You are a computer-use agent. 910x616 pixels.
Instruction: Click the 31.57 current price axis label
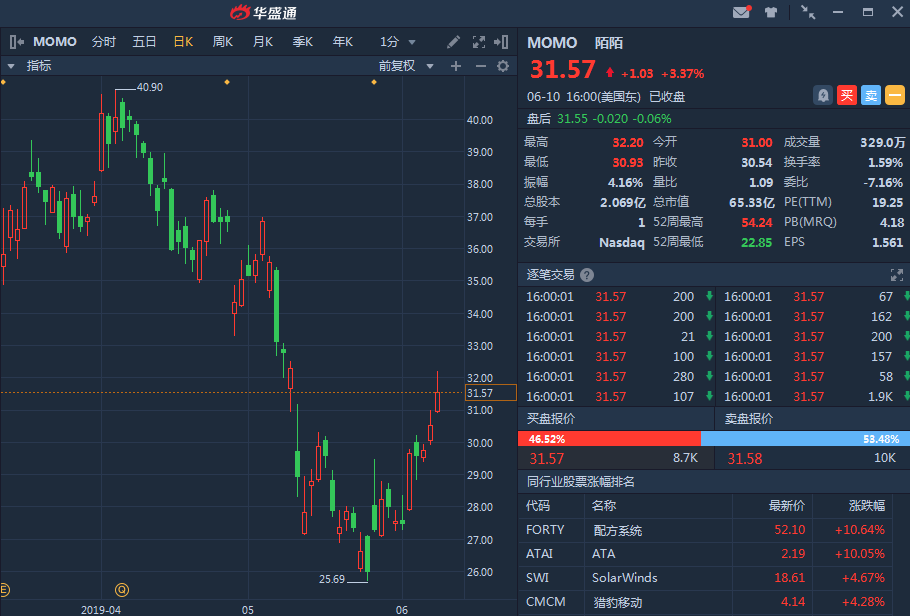(490, 393)
